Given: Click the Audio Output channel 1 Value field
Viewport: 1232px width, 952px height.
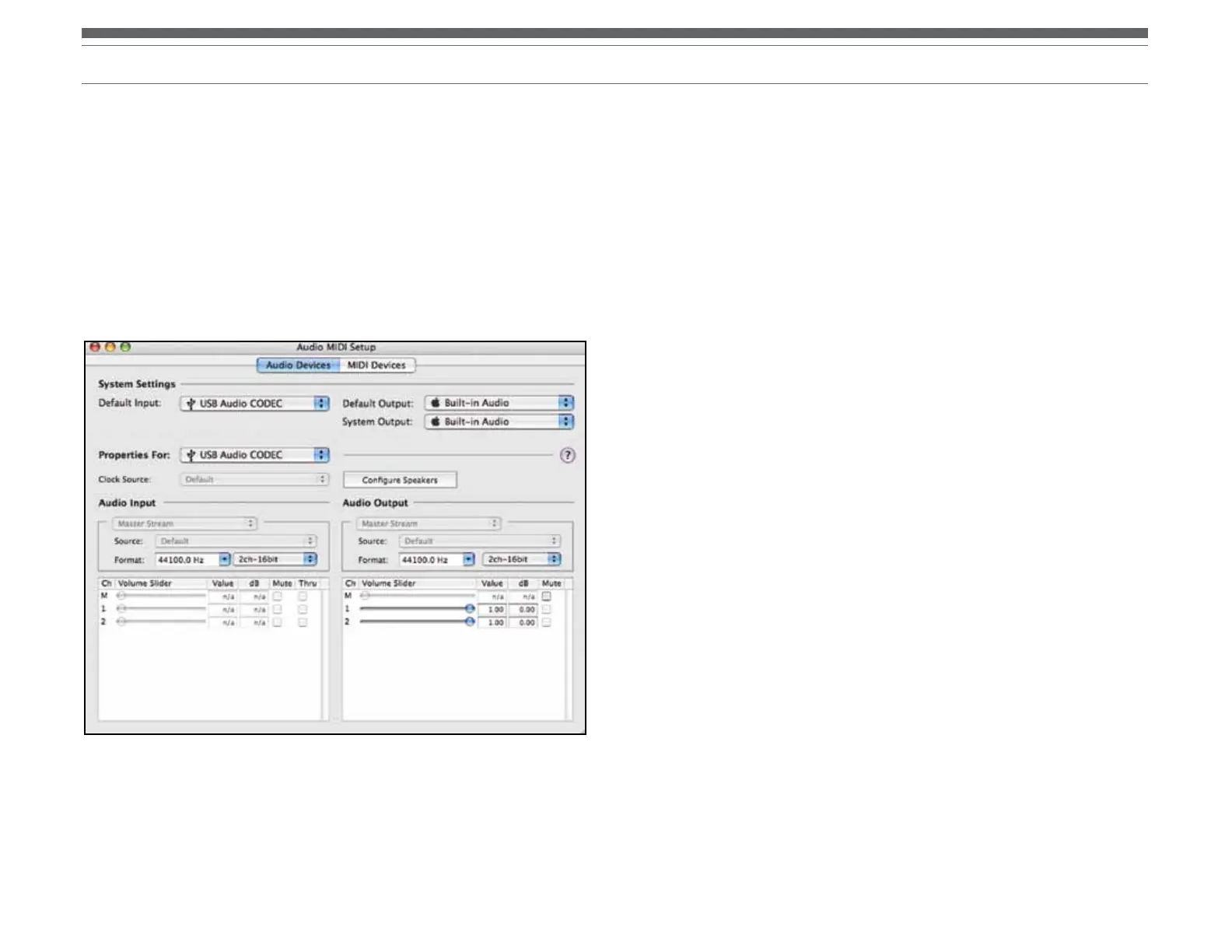Looking at the screenshot, I should pyautogui.click(x=492, y=610).
